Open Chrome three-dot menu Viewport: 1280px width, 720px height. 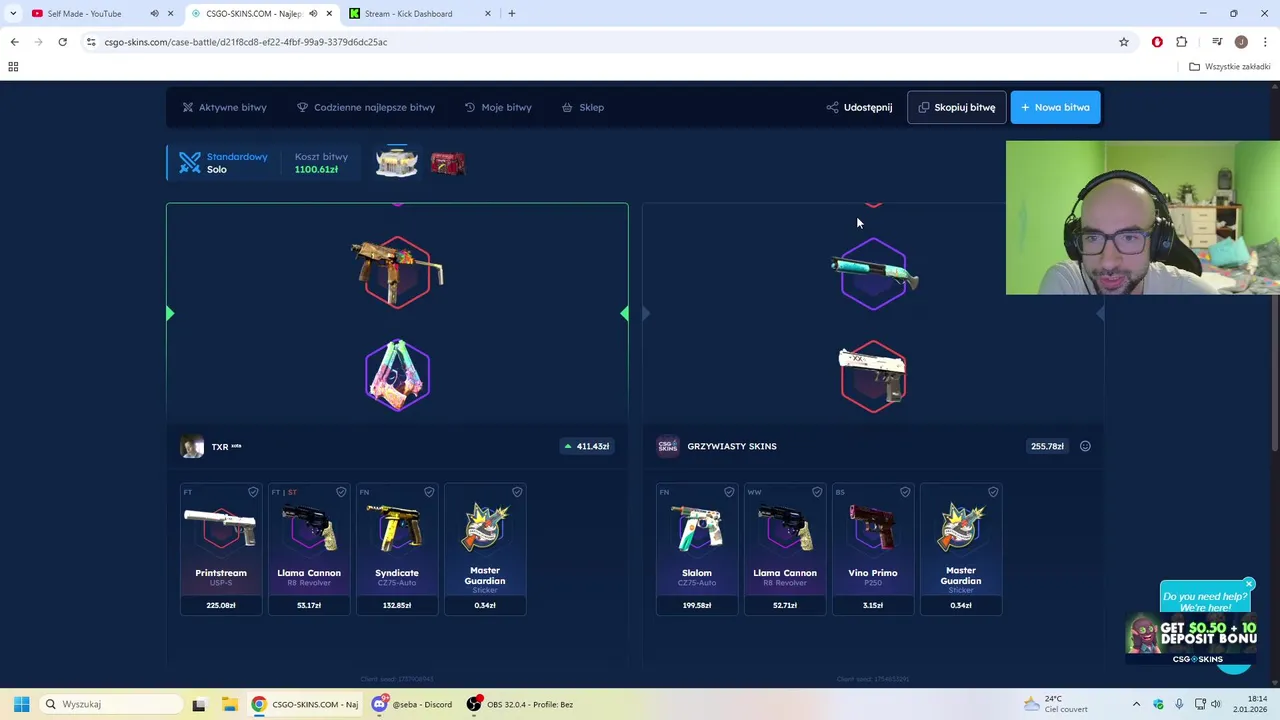1266,42
